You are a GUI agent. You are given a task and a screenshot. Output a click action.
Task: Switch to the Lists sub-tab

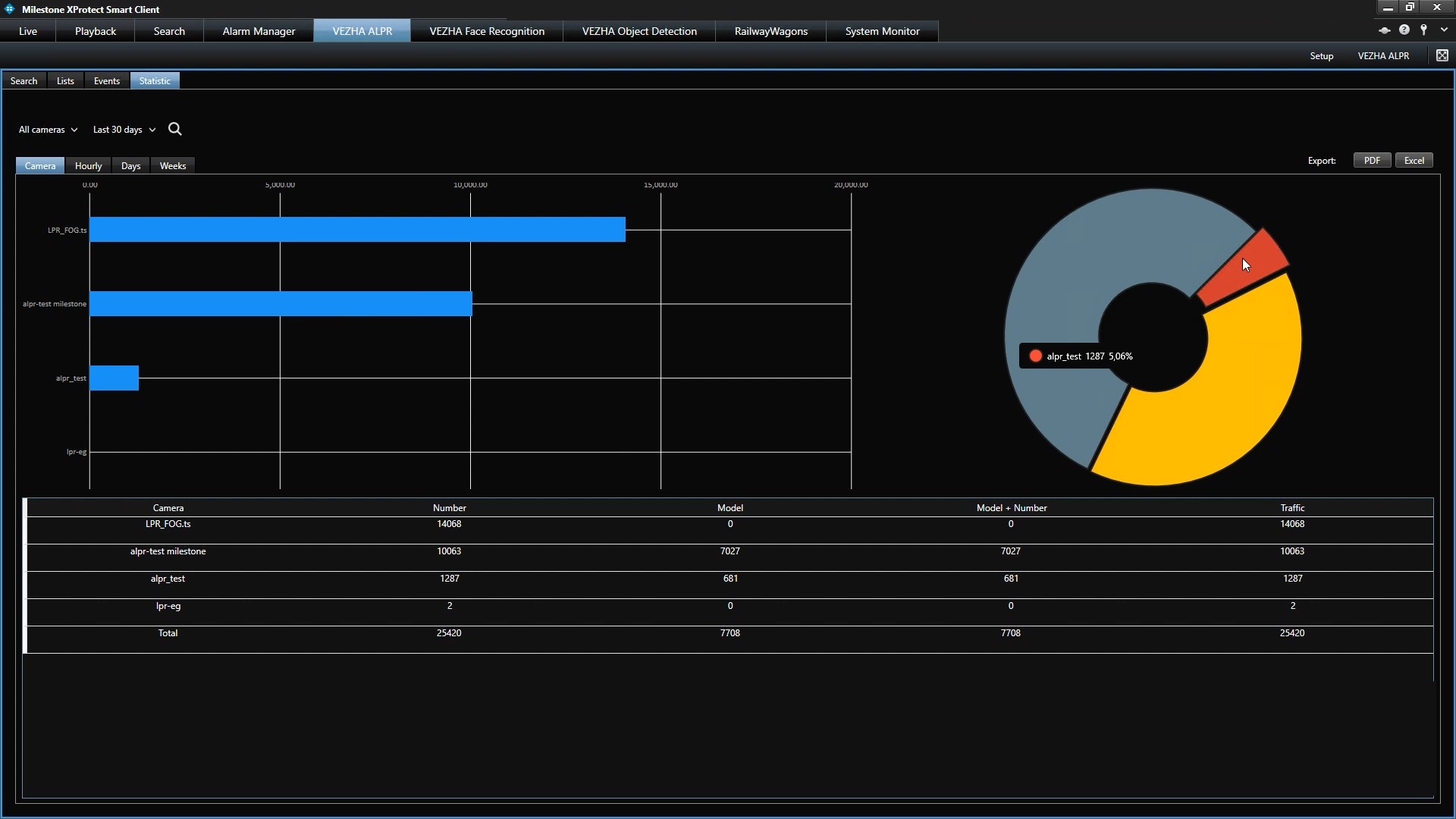tap(65, 81)
